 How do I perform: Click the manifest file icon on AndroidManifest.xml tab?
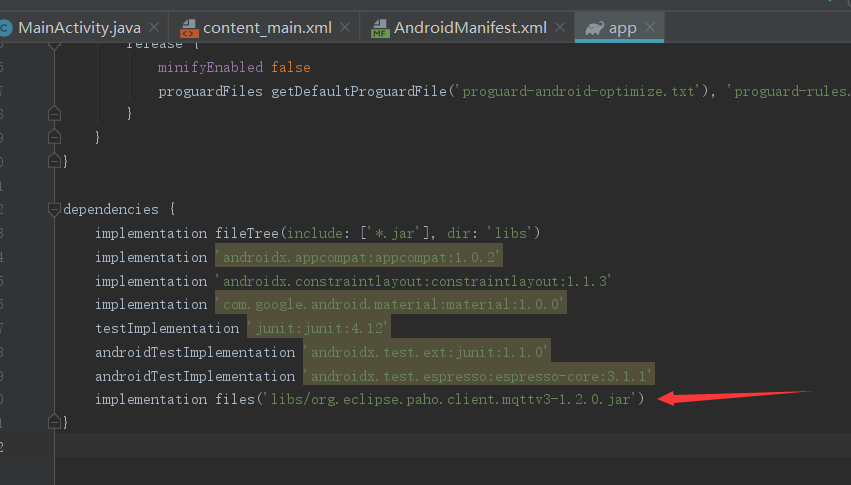380,28
